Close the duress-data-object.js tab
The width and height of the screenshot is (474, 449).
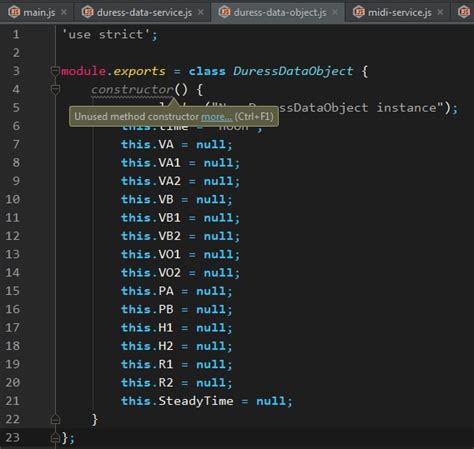[335, 12]
